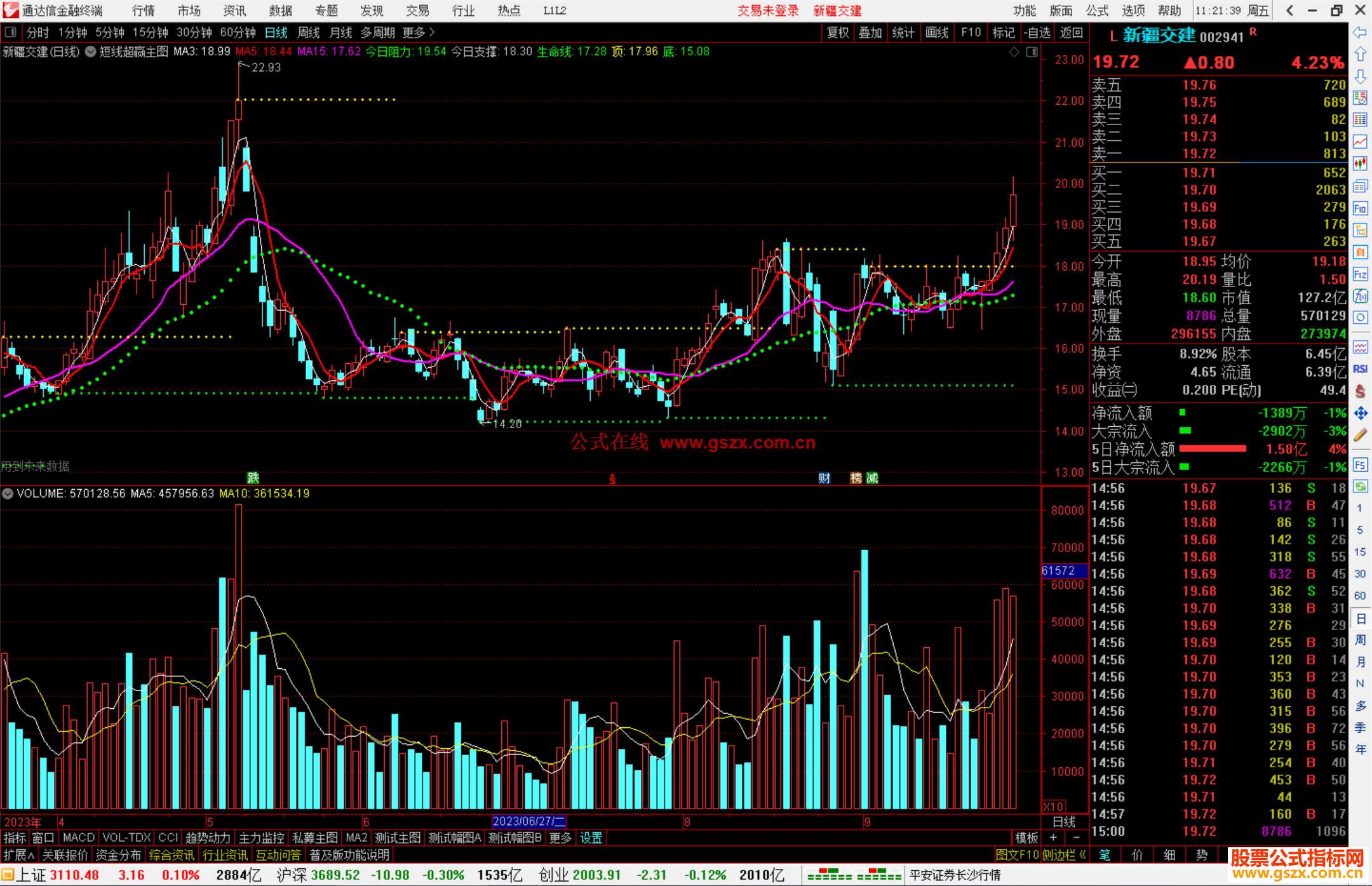Viewport: 1372px width, 886px height.
Task: Toggle the VOLUME indicator circle button
Action: pos(8,493)
